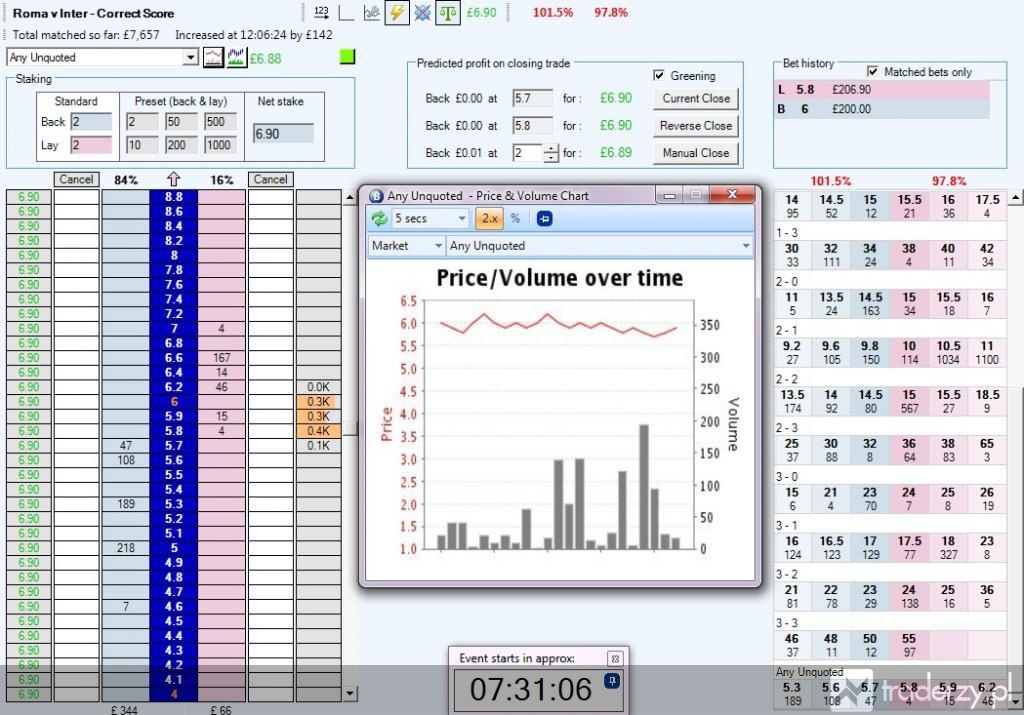The image size is (1024, 715).
Task: Open the blank axis chart icon in toolbar
Action: 346,12
